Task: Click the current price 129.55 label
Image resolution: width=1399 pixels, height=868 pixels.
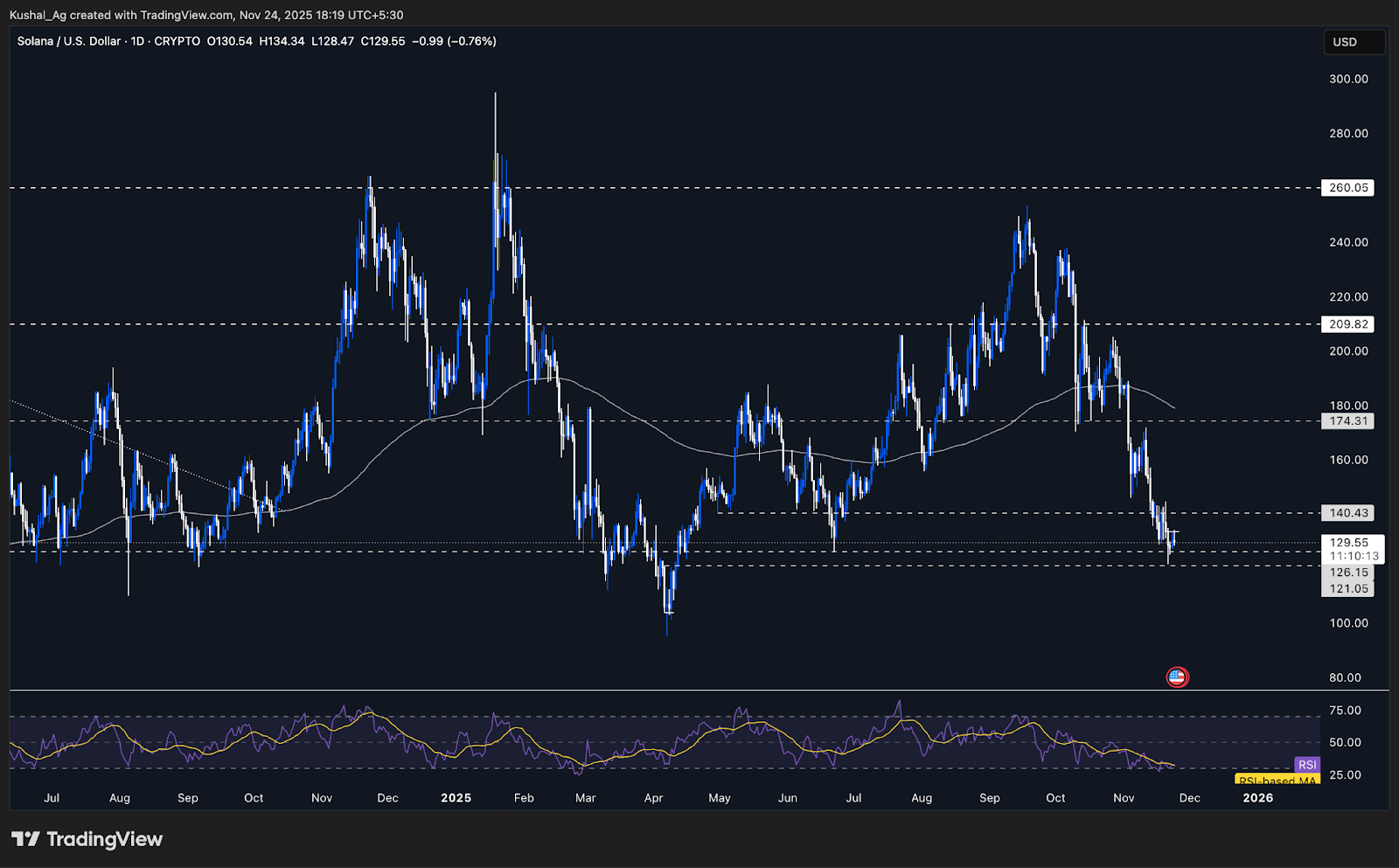Action: coord(1349,543)
